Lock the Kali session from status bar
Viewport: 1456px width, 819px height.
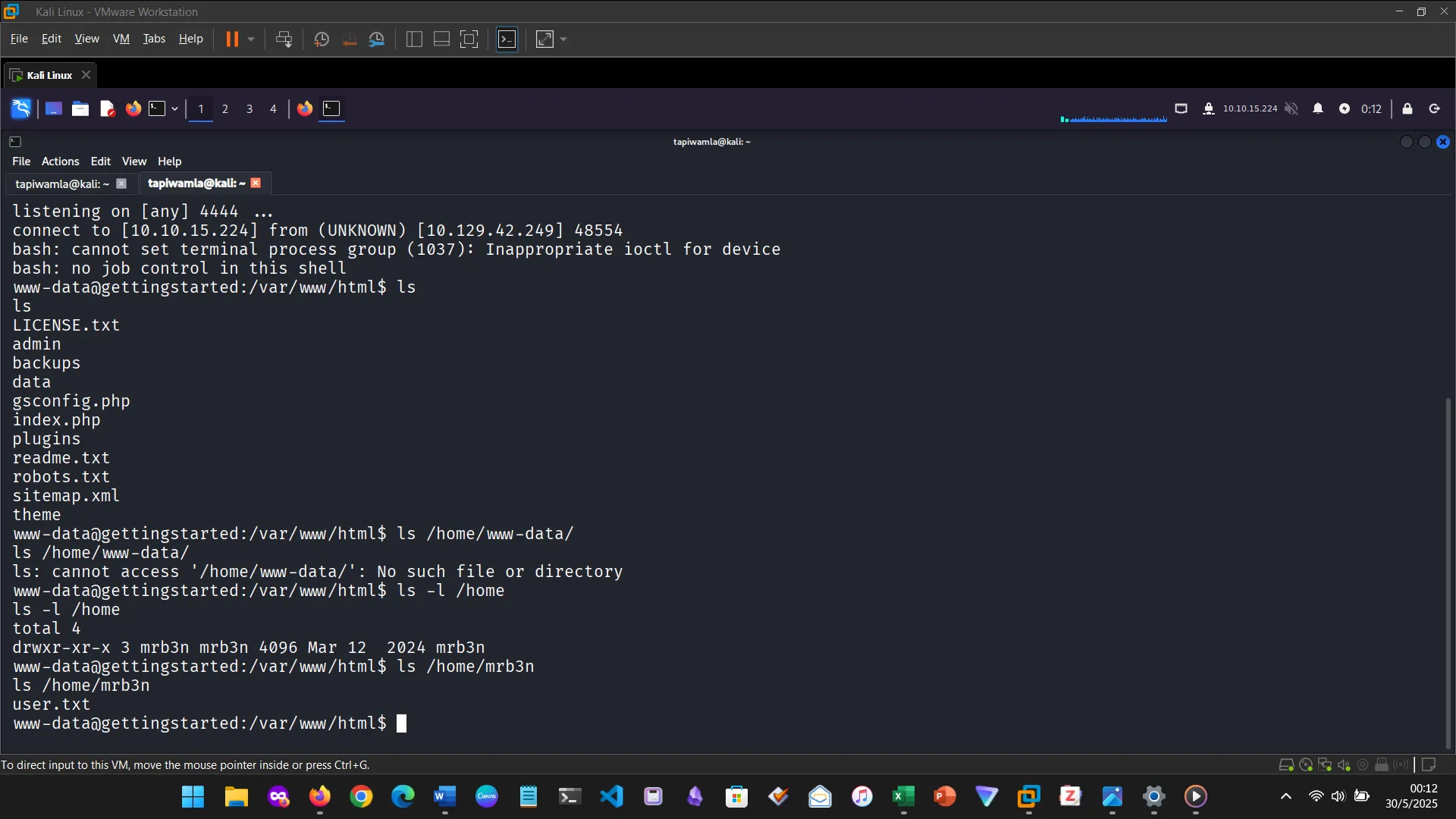pos(1407,108)
